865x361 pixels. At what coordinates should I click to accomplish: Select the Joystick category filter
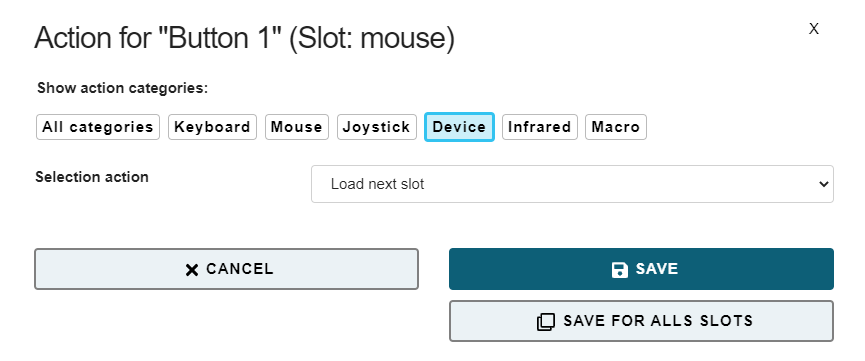pyautogui.click(x=377, y=127)
